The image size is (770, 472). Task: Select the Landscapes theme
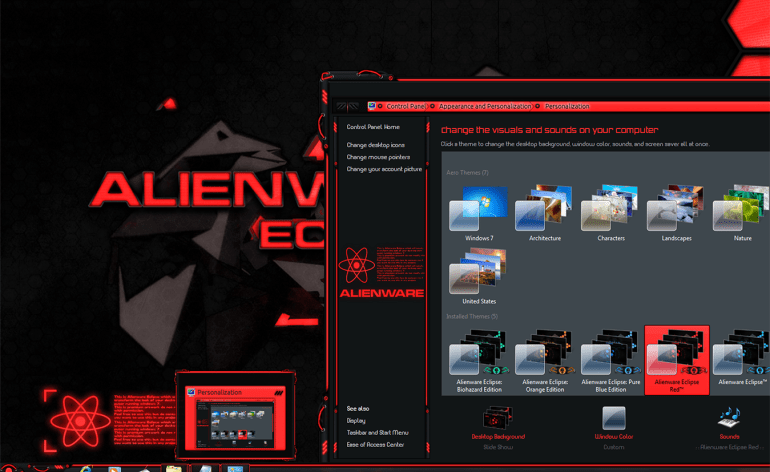tap(676, 213)
